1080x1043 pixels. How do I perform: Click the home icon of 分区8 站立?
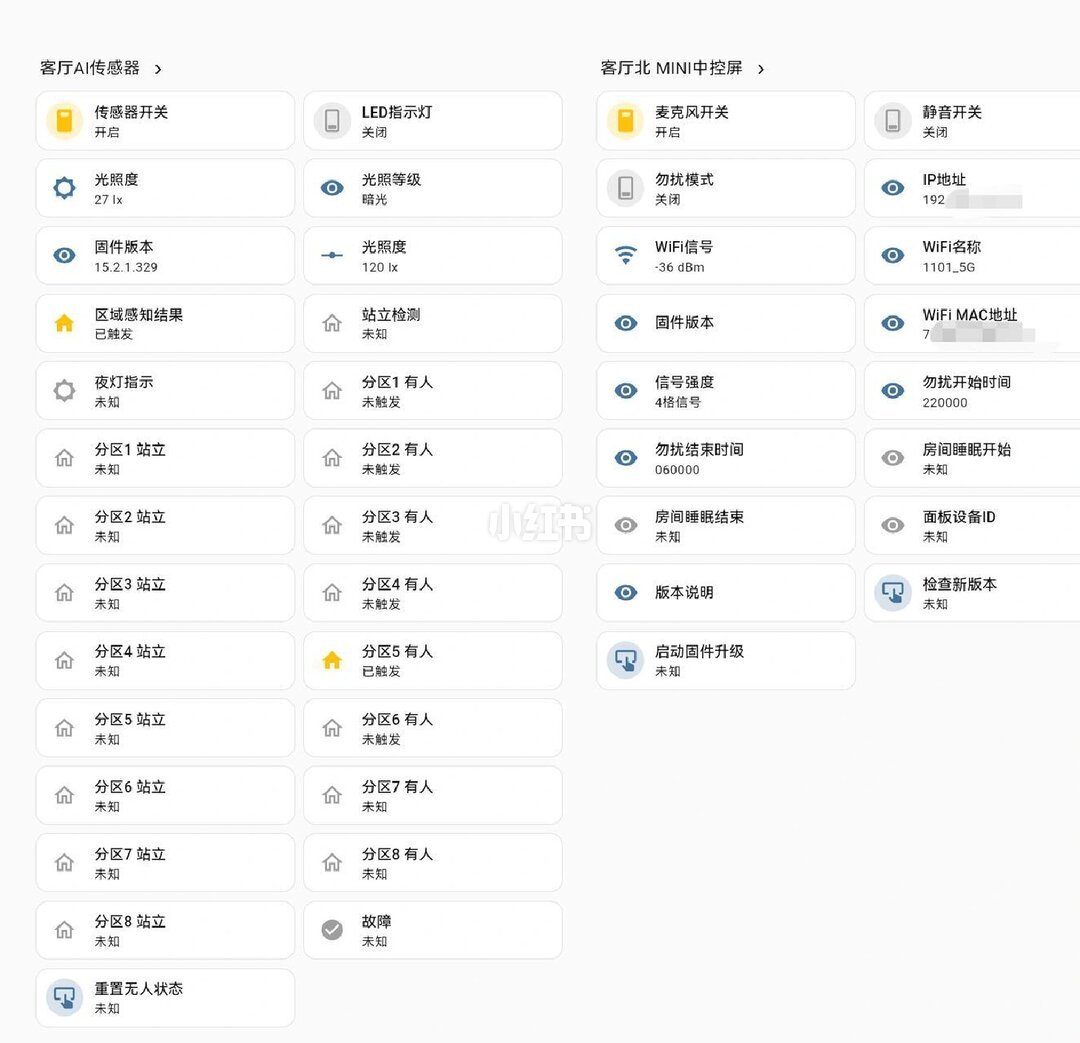click(65, 930)
